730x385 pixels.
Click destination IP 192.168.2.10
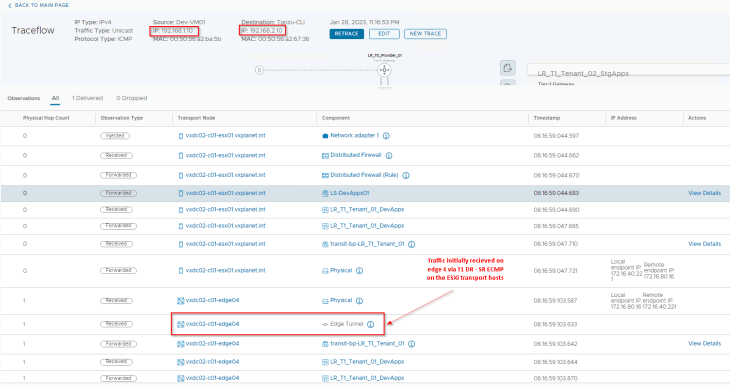click(x=262, y=31)
